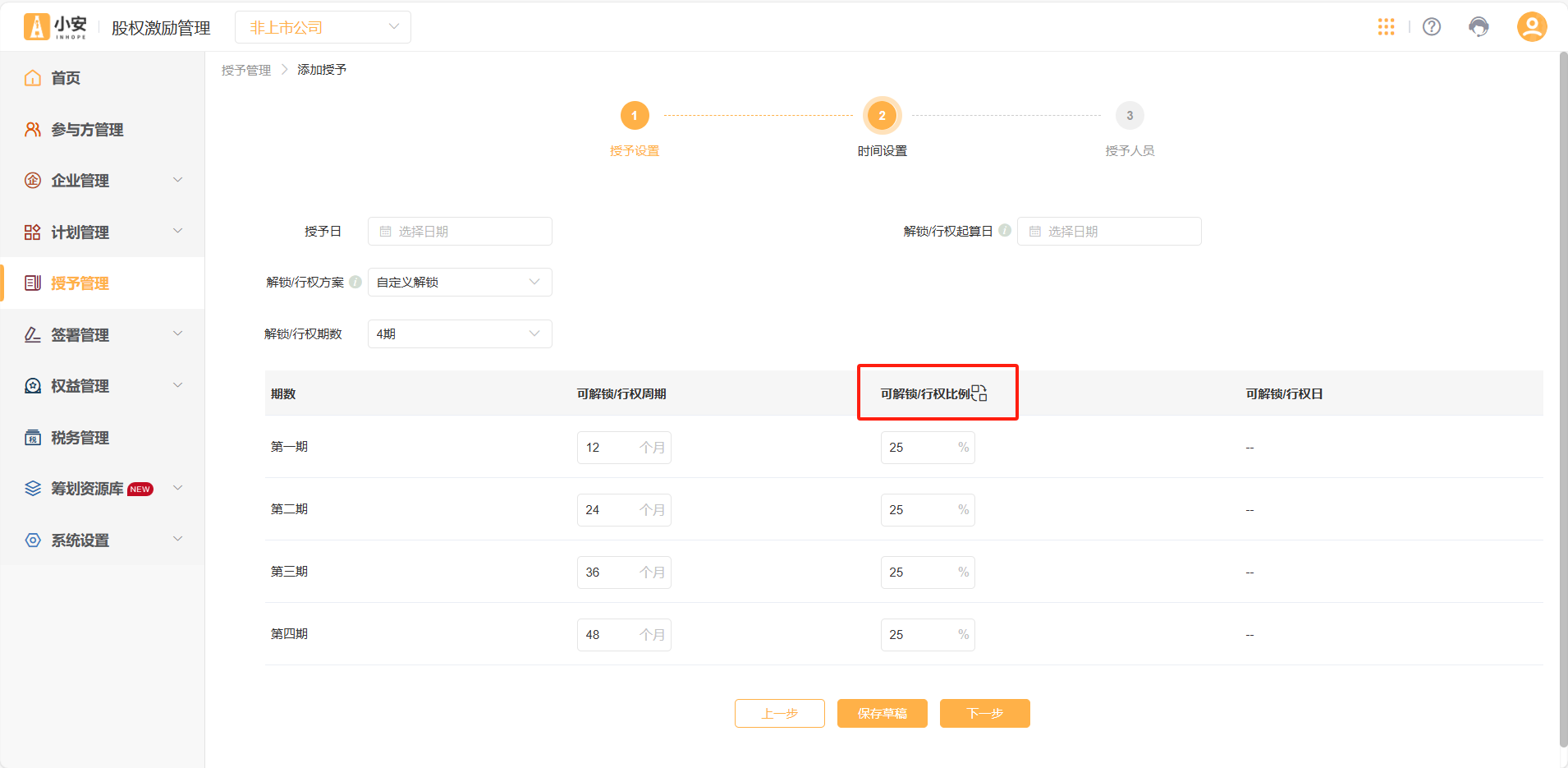This screenshot has height=768, width=1568.
Task: Click the 解锁/行权起算日 date input
Action: (x=1109, y=232)
